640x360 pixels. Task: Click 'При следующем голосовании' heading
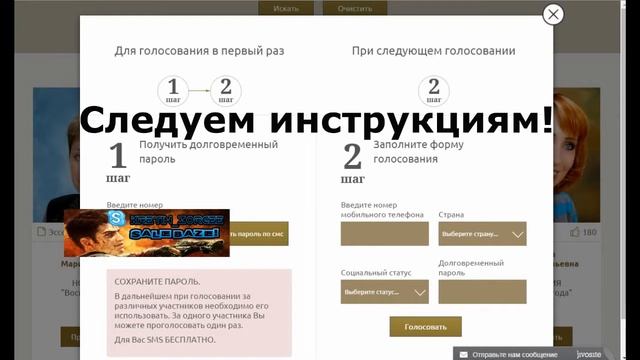(433, 51)
